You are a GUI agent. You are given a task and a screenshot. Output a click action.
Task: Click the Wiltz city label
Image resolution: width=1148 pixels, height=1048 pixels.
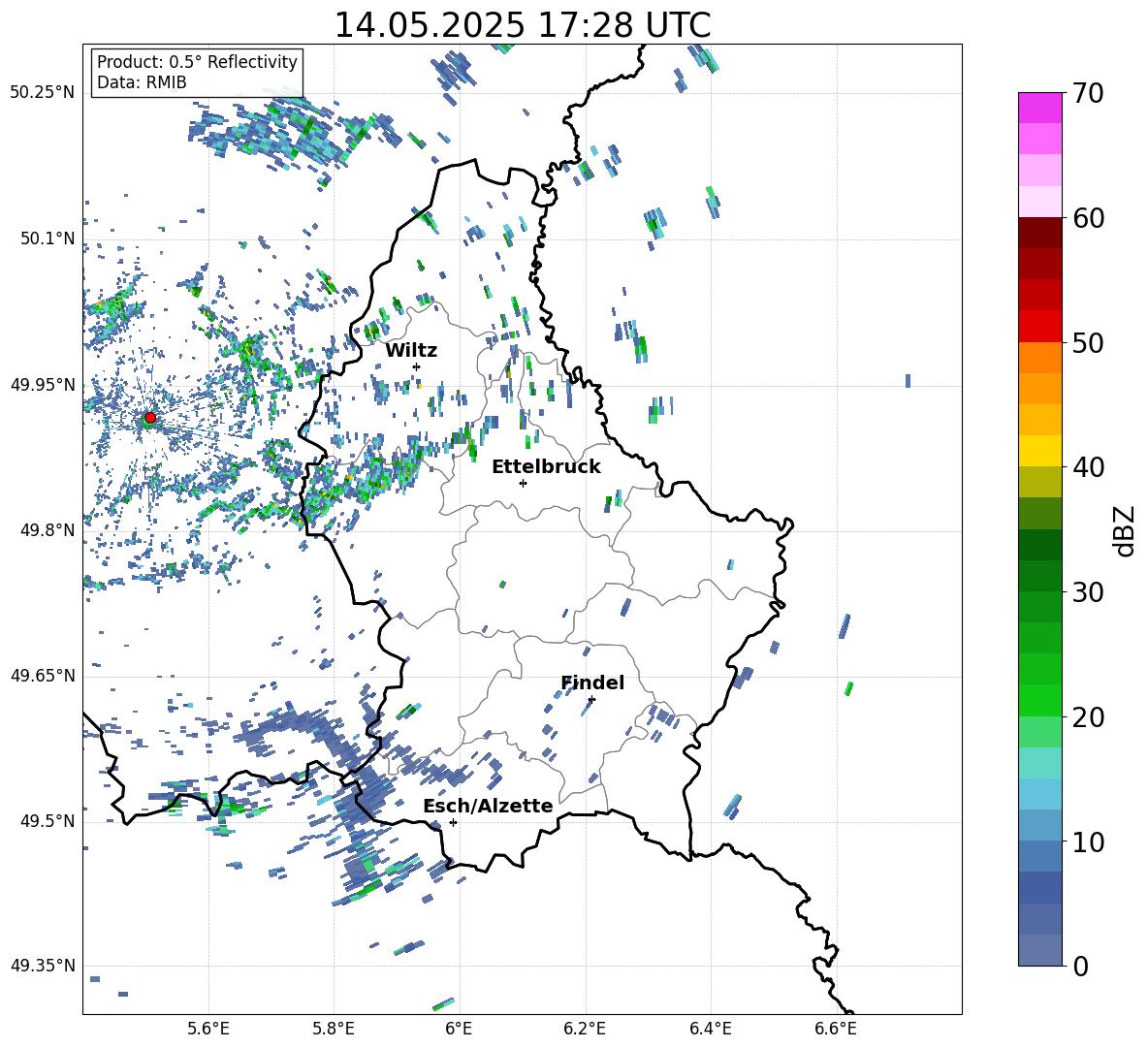(411, 350)
